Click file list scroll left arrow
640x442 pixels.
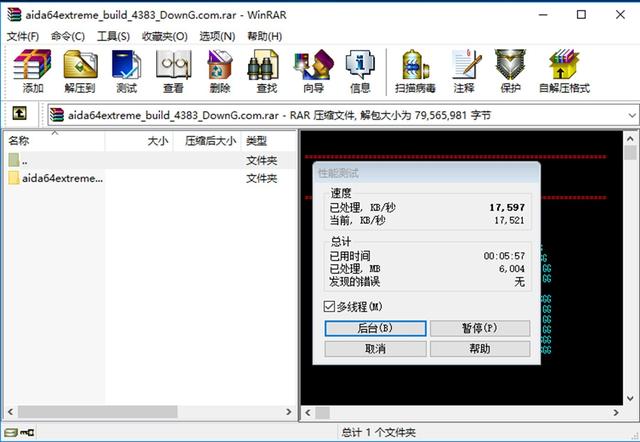coord(11,412)
